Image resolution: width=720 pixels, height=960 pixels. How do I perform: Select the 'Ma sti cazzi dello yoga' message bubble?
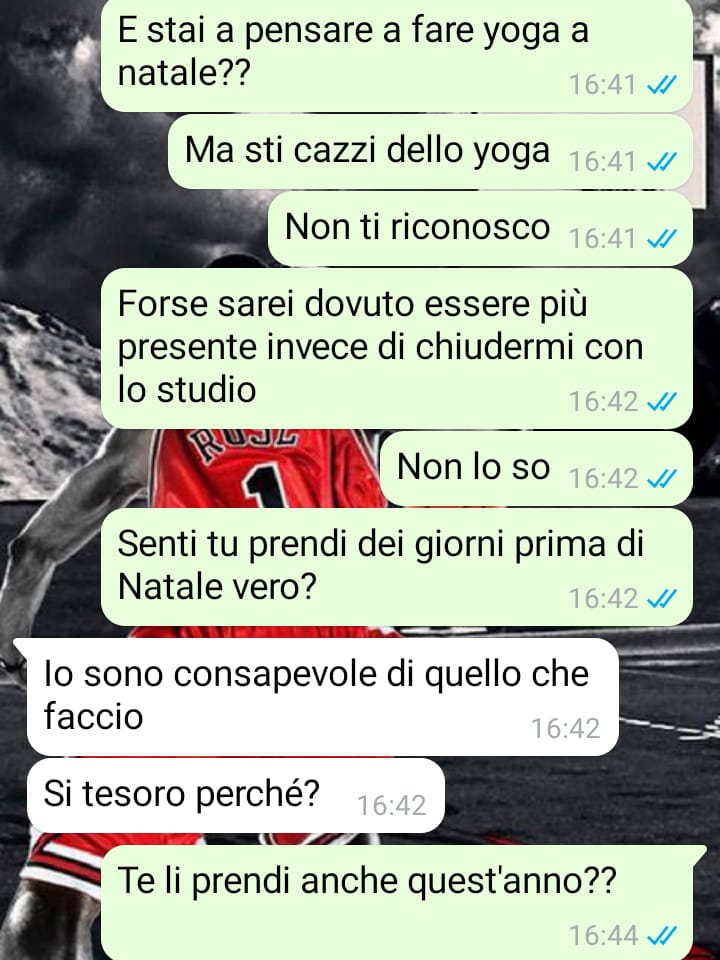point(430,151)
